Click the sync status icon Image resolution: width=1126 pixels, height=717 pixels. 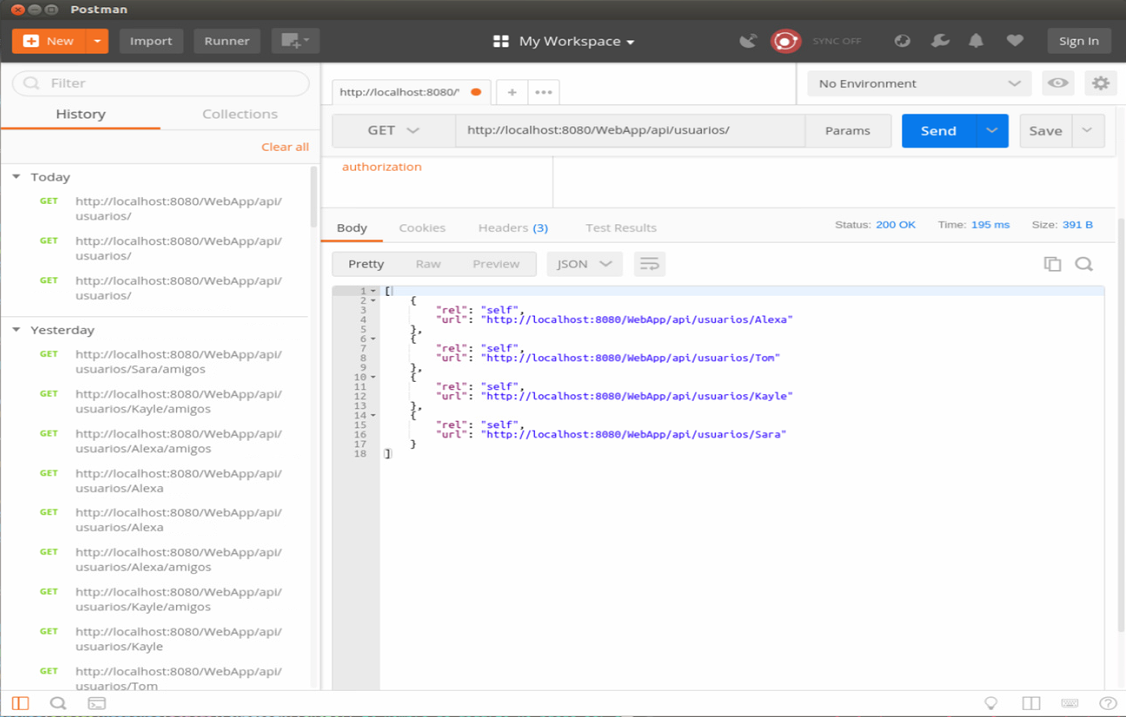(x=786, y=41)
